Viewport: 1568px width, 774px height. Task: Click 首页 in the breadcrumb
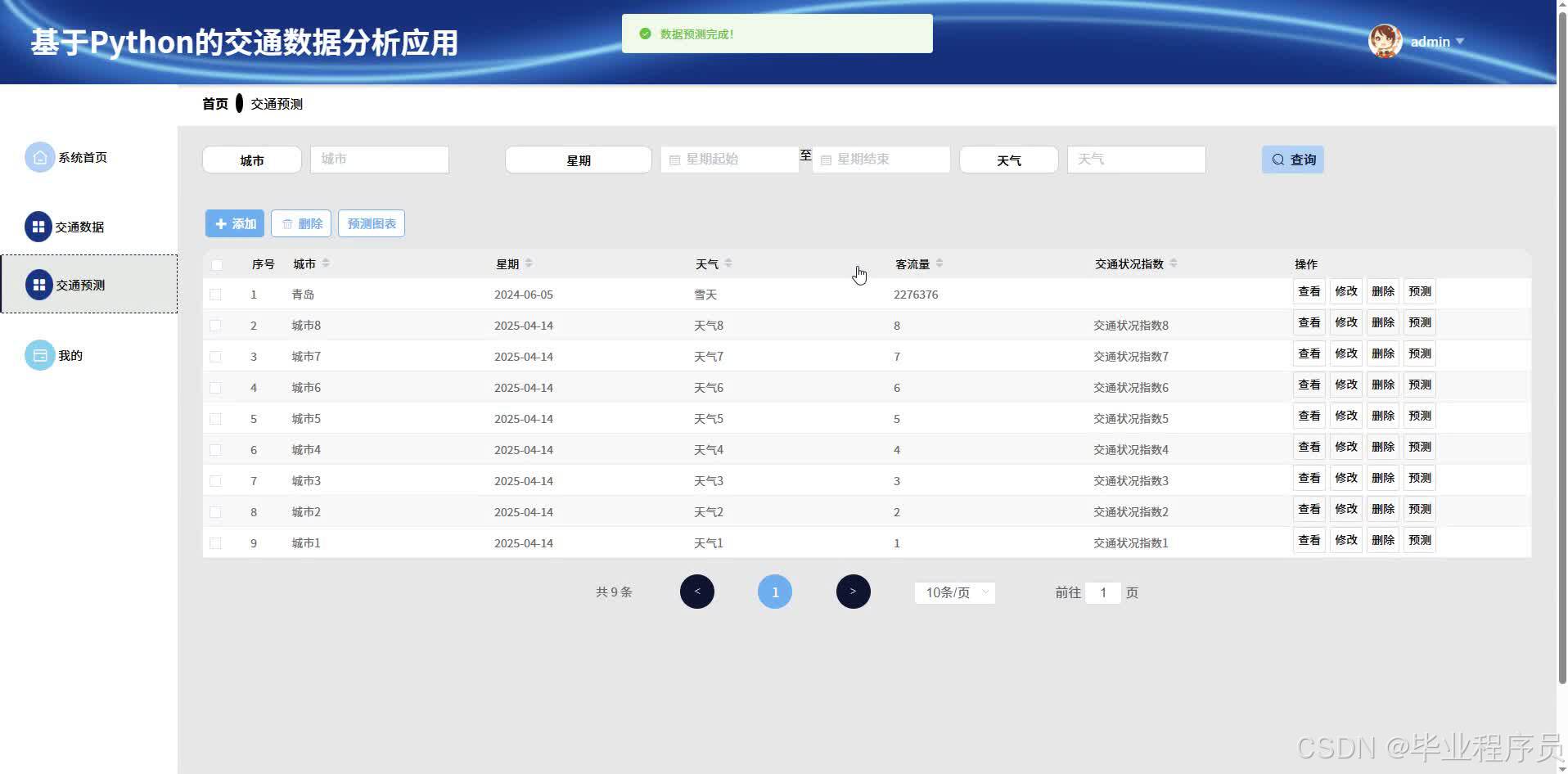pos(214,103)
